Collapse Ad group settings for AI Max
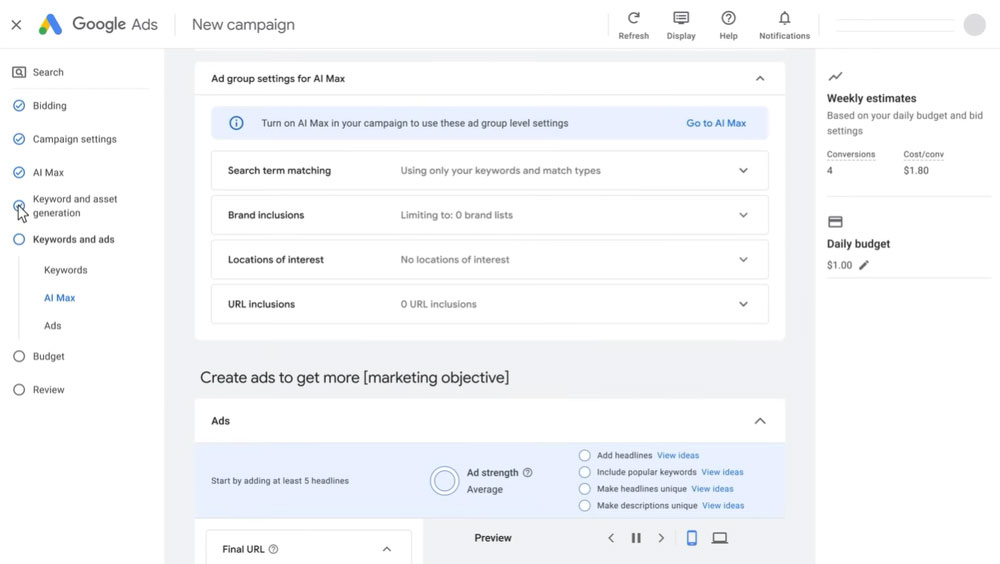This screenshot has height=564, width=1000. point(760,78)
